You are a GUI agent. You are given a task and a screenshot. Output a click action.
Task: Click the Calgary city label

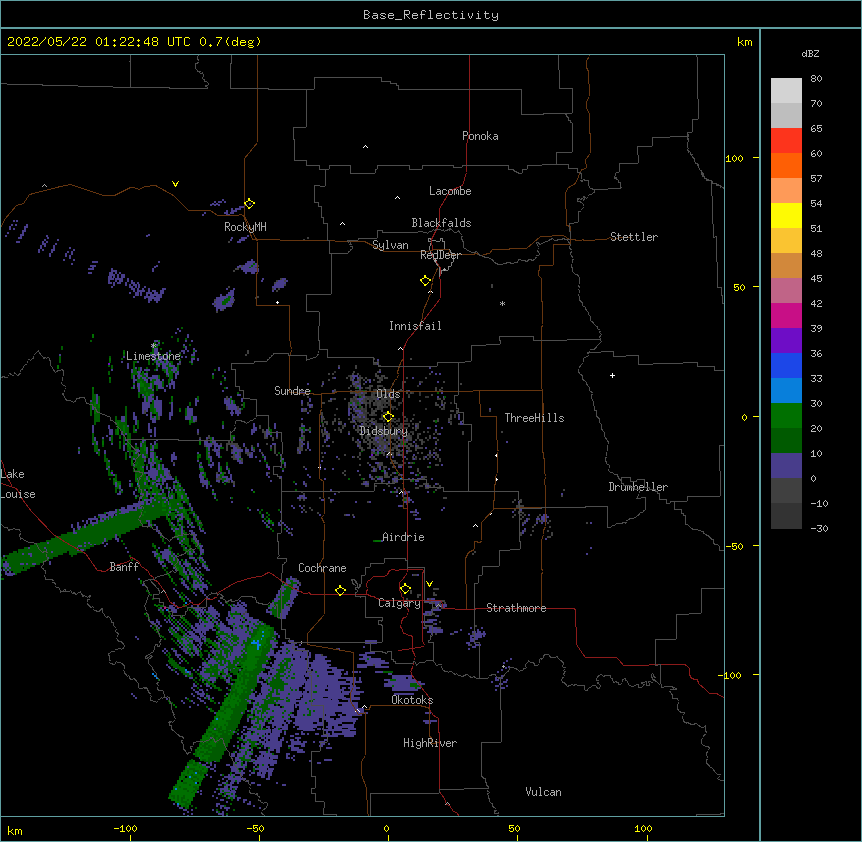click(x=399, y=603)
